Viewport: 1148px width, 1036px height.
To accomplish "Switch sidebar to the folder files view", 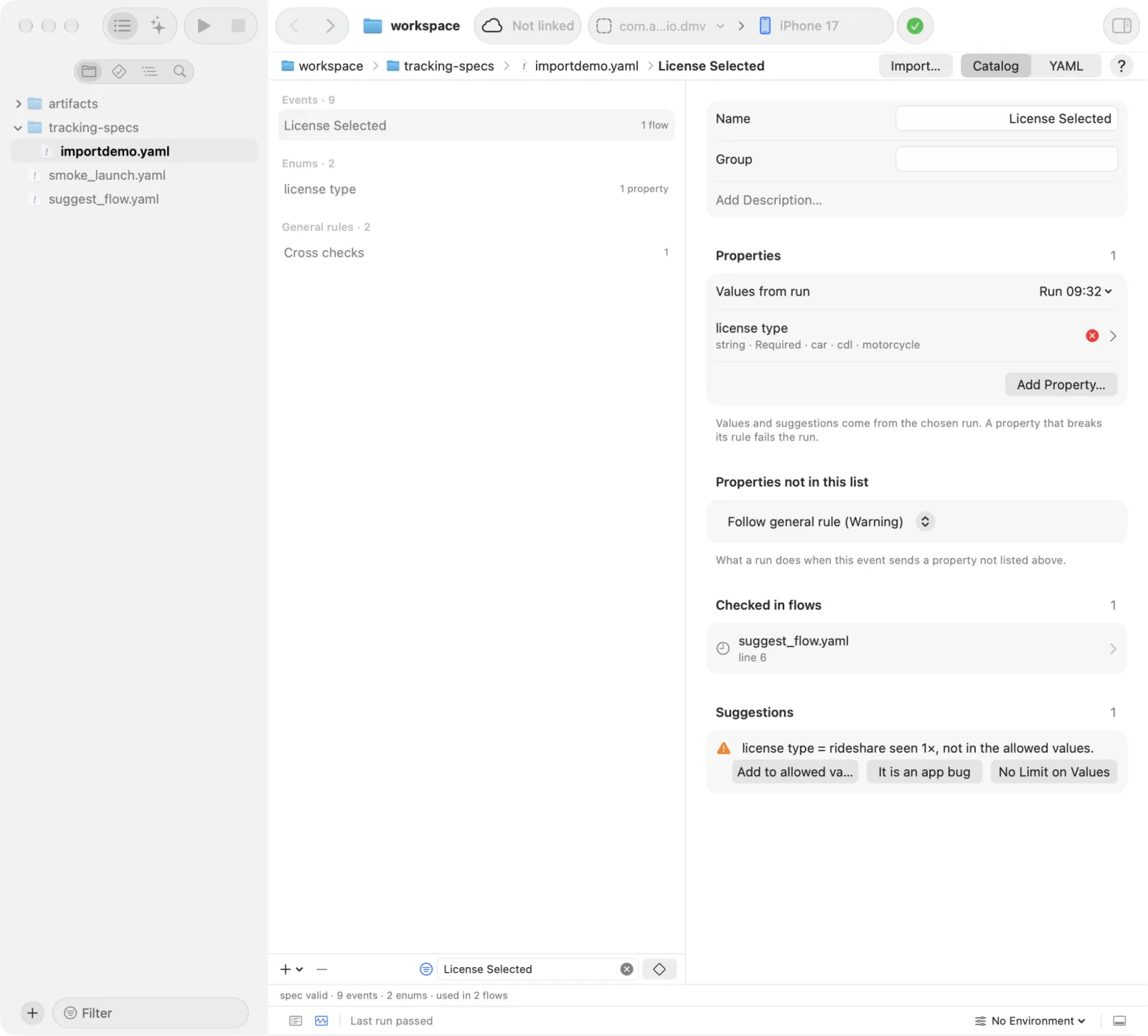I will pyautogui.click(x=89, y=71).
